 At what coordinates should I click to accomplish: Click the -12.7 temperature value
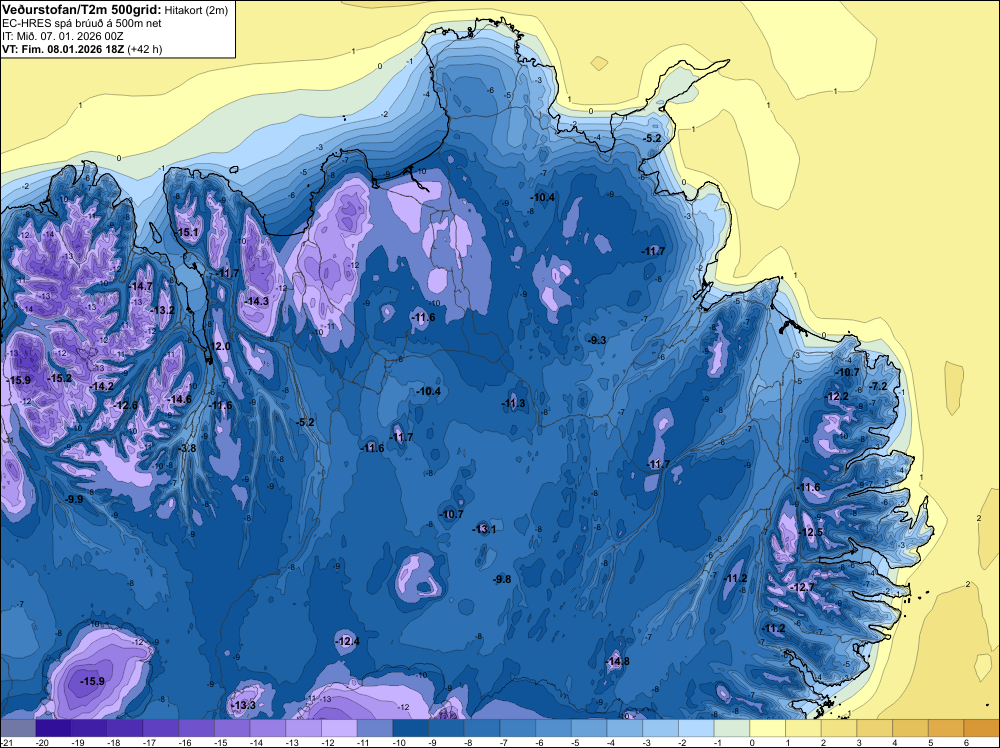pyautogui.click(x=802, y=587)
